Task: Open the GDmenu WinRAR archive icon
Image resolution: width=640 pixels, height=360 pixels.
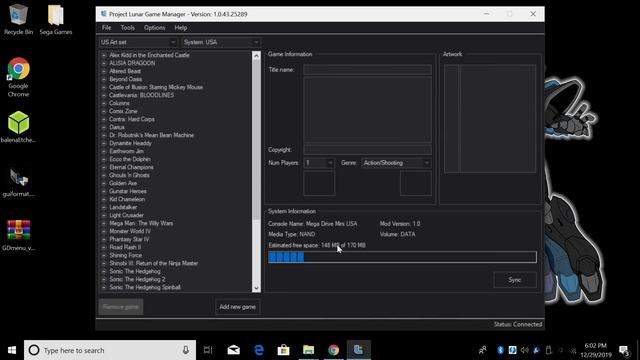Action: [18, 235]
